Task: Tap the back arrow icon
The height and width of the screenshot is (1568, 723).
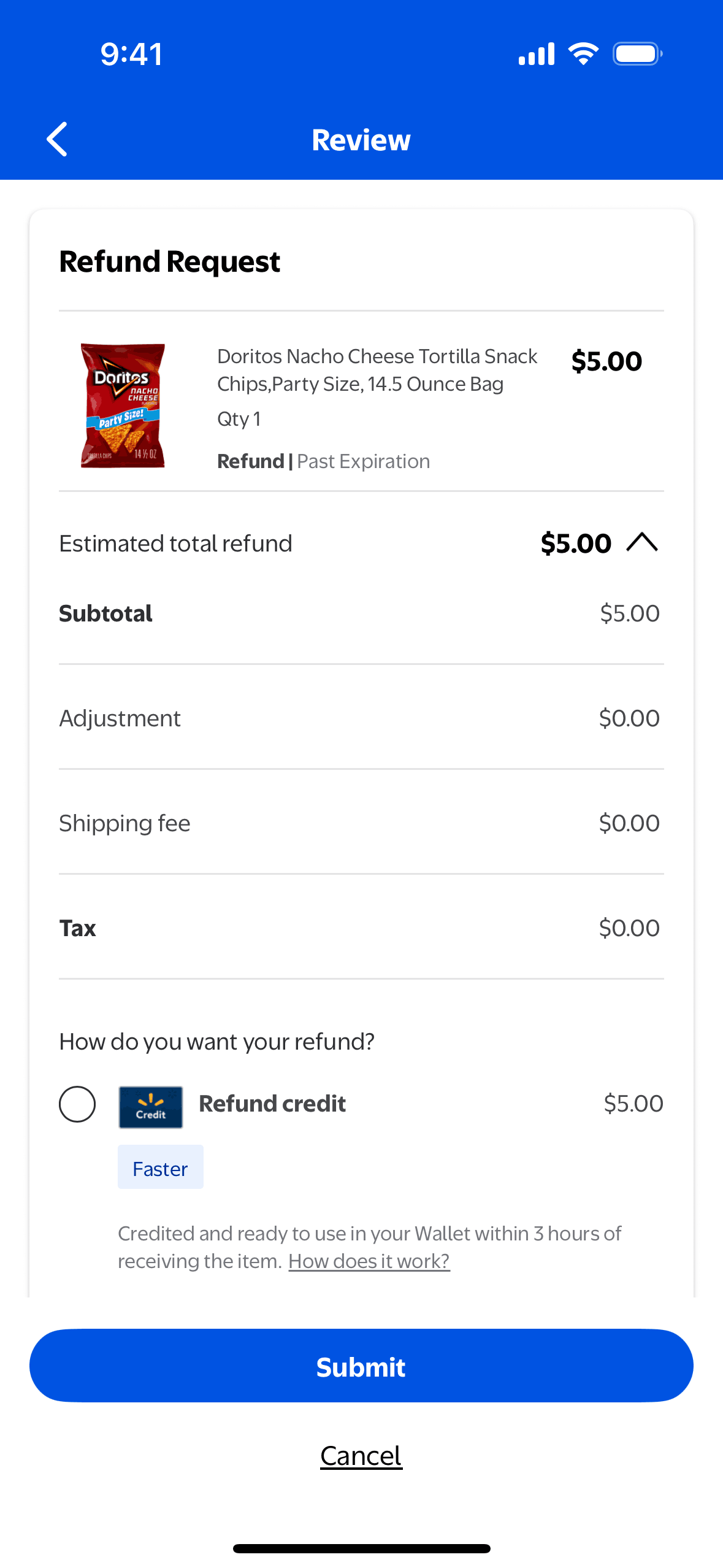Action: (57, 139)
